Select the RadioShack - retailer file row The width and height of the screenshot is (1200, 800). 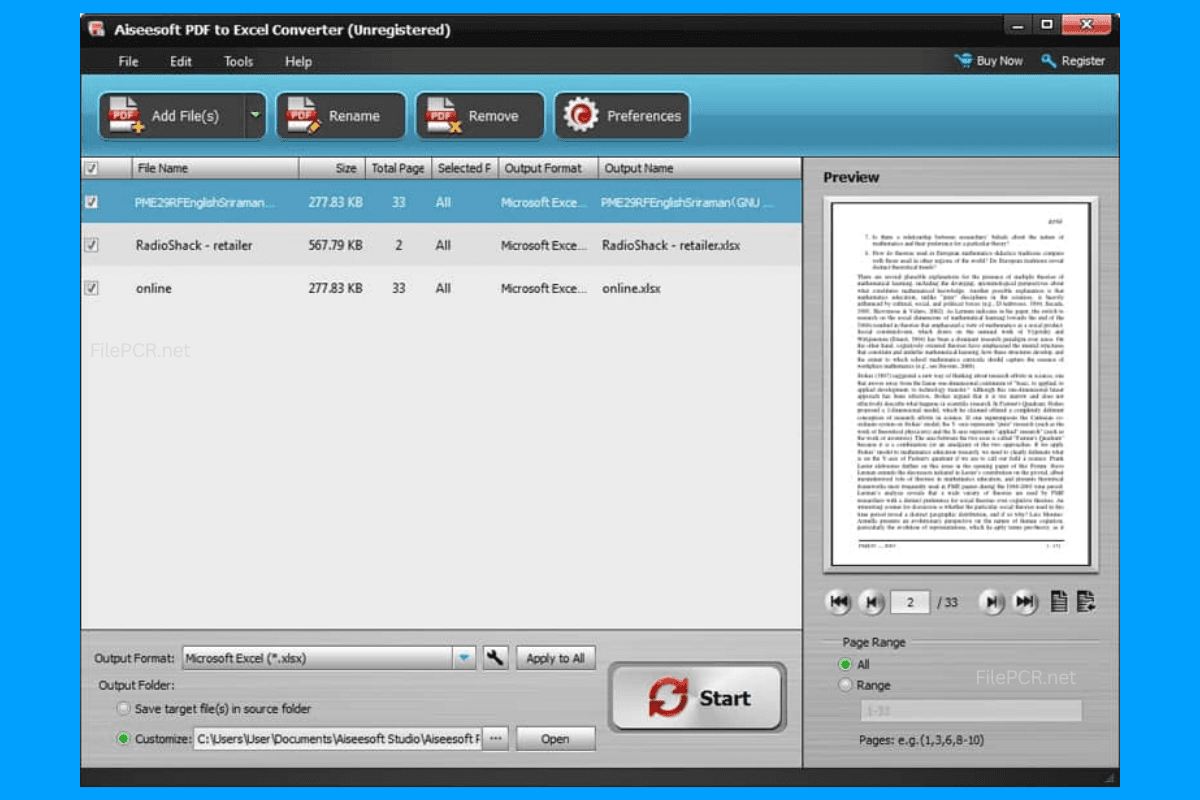(441, 245)
